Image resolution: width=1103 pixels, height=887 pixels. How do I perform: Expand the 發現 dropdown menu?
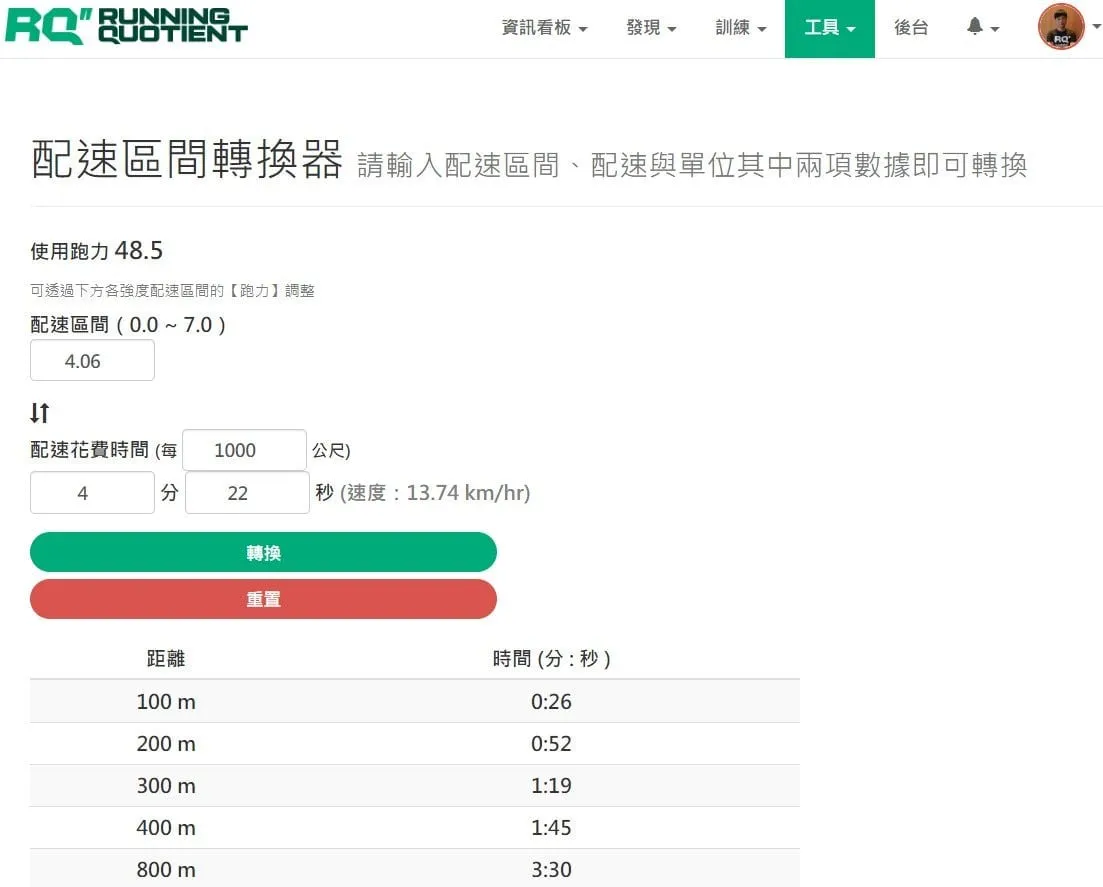tap(651, 28)
